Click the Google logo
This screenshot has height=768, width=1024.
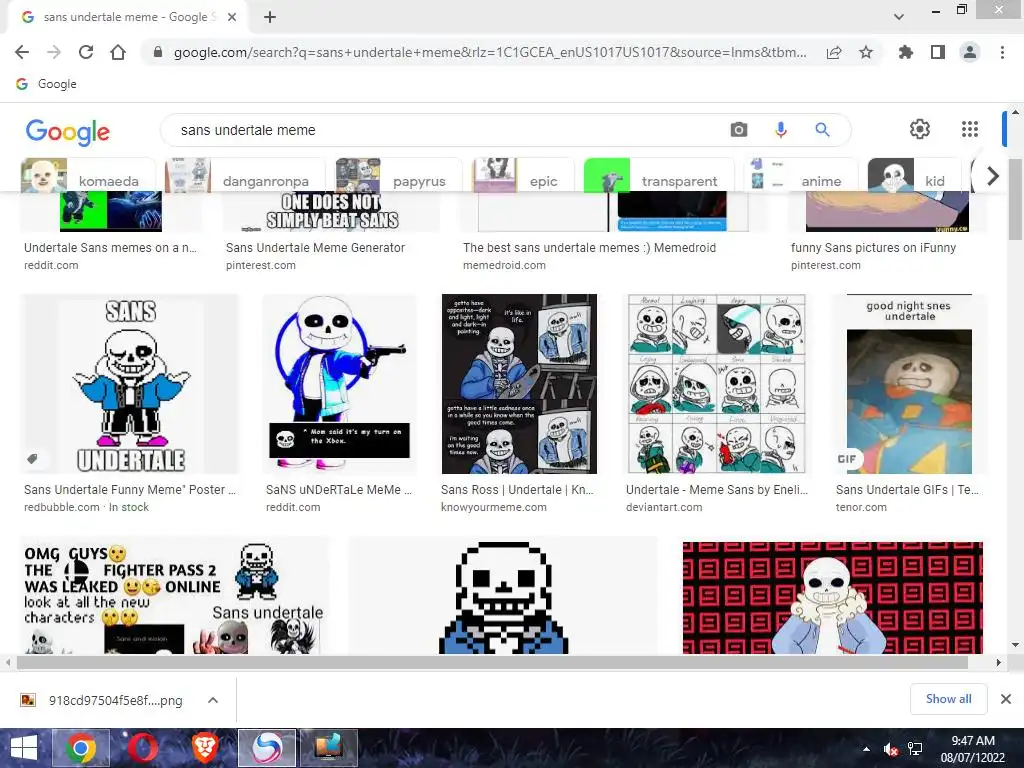click(x=68, y=131)
